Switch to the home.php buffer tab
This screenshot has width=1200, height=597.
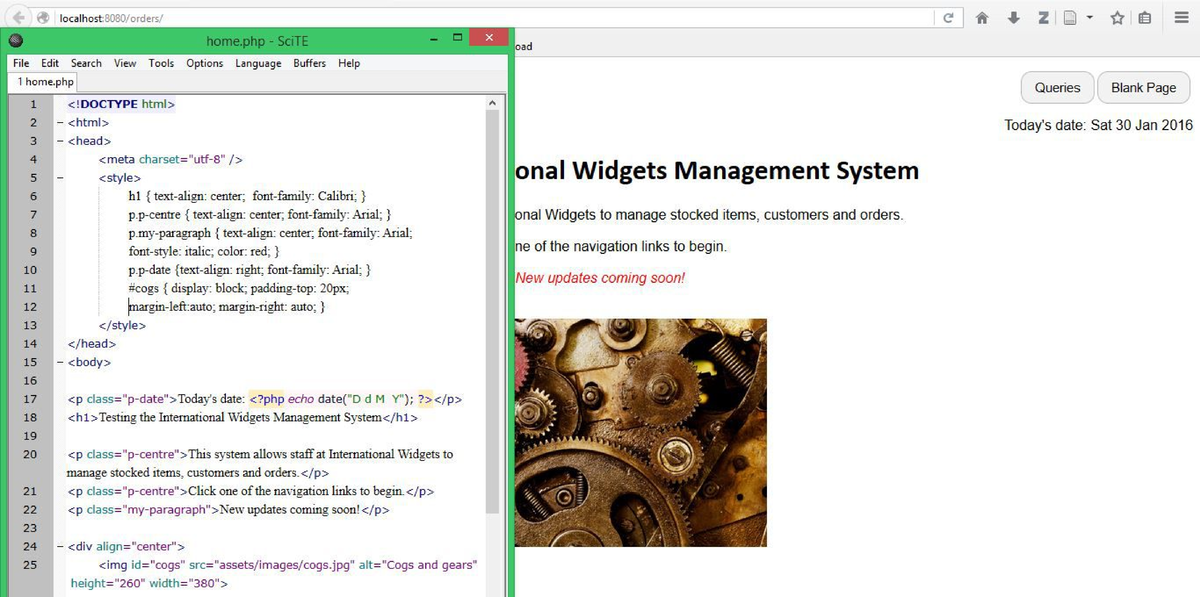tap(45, 82)
